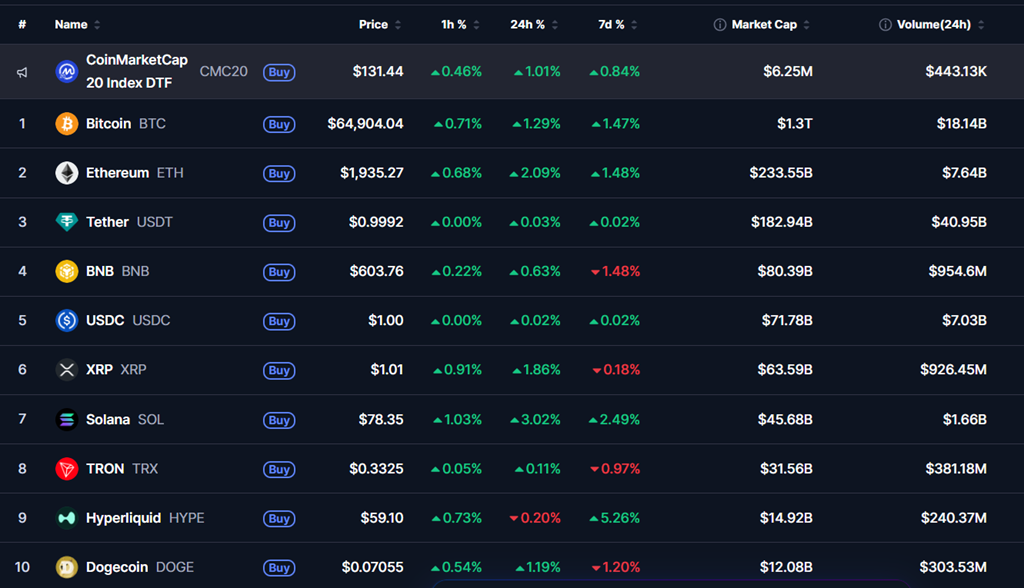This screenshot has width=1024, height=588.
Task: Sort by Volume(24h) header
Action: click(x=940, y=25)
